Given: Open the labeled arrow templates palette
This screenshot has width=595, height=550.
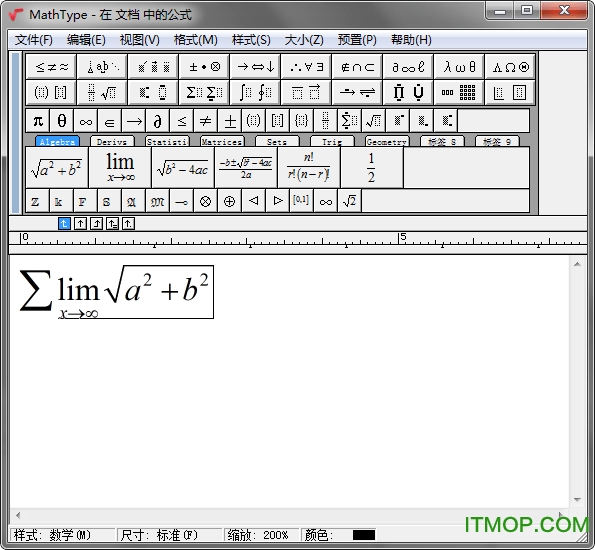Looking at the screenshot, I should 357,92.
